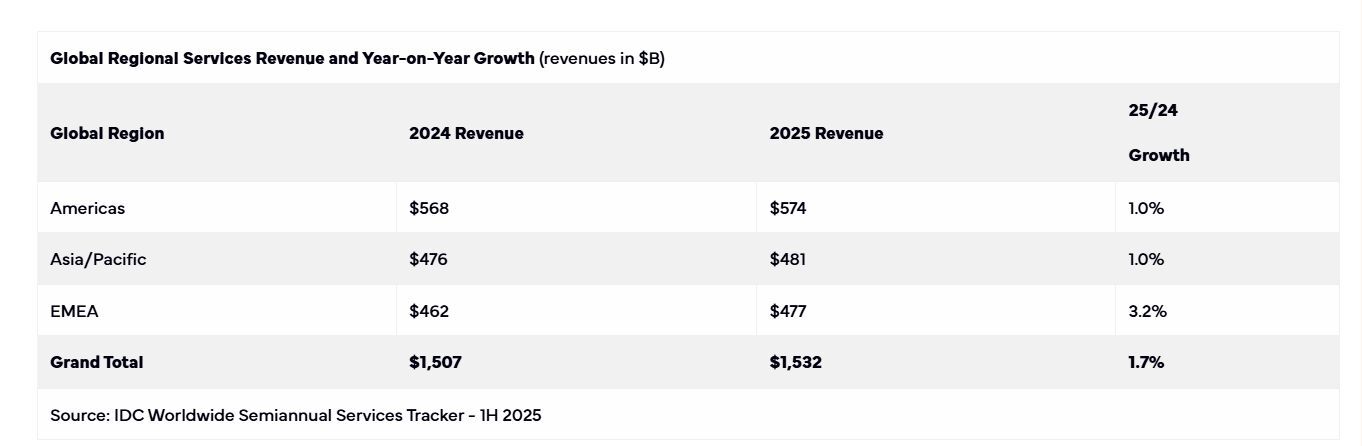1362x446 pixels.
Task: Click the Asia/Pacific 2025 value $481
Action: click(788, 259)
